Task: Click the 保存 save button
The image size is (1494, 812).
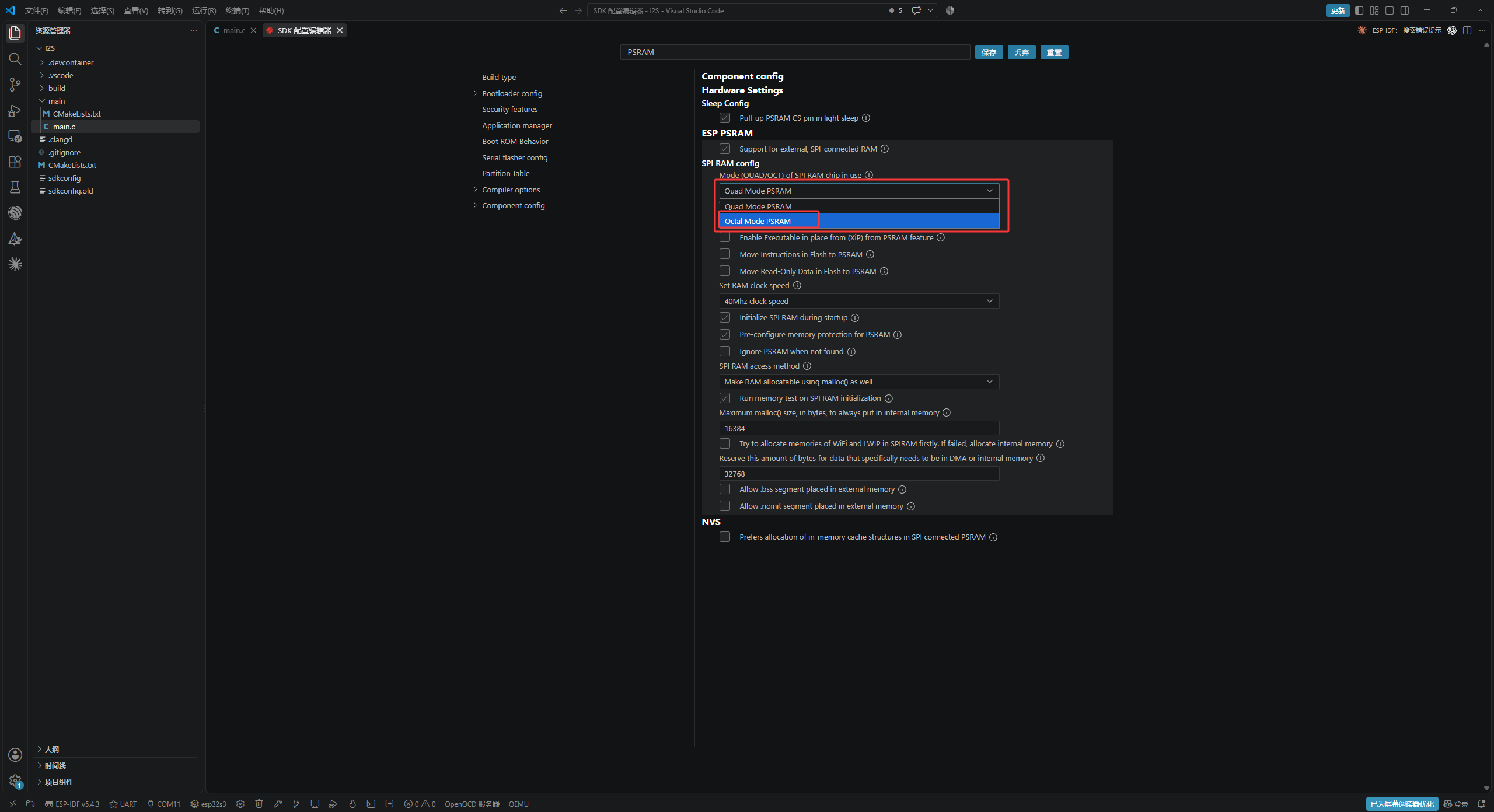Action: [x=989, y=52]
